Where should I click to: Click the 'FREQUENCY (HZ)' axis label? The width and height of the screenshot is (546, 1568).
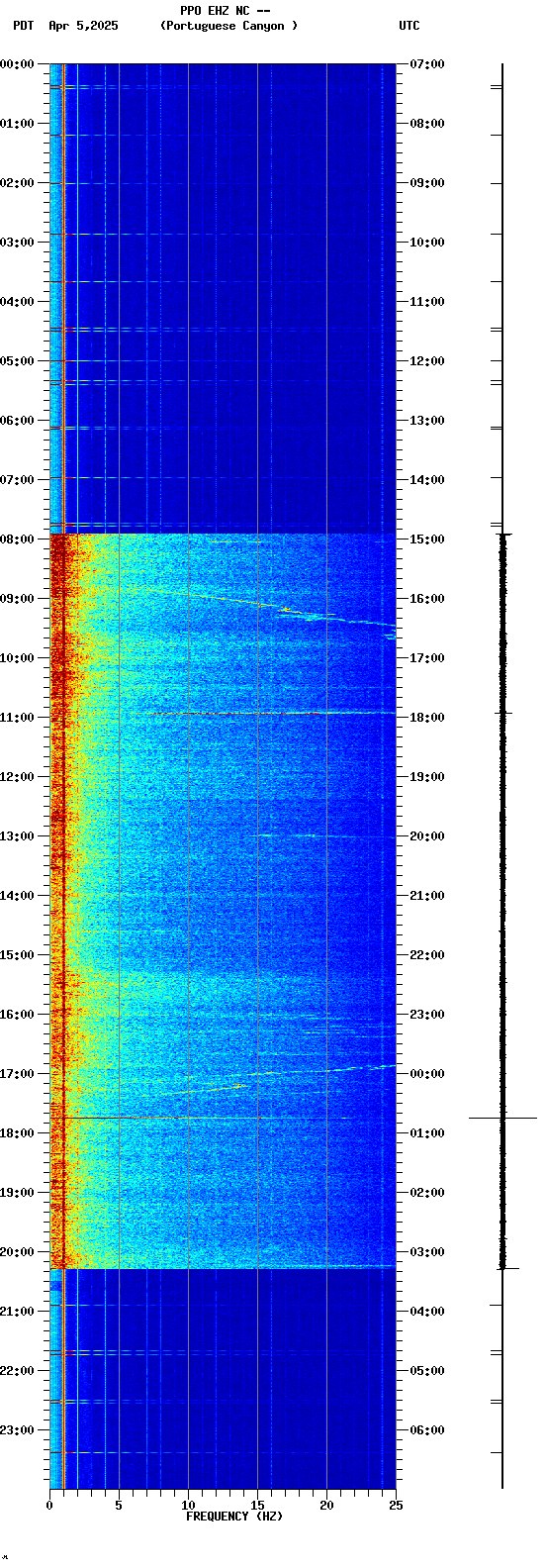[234, 1517]
